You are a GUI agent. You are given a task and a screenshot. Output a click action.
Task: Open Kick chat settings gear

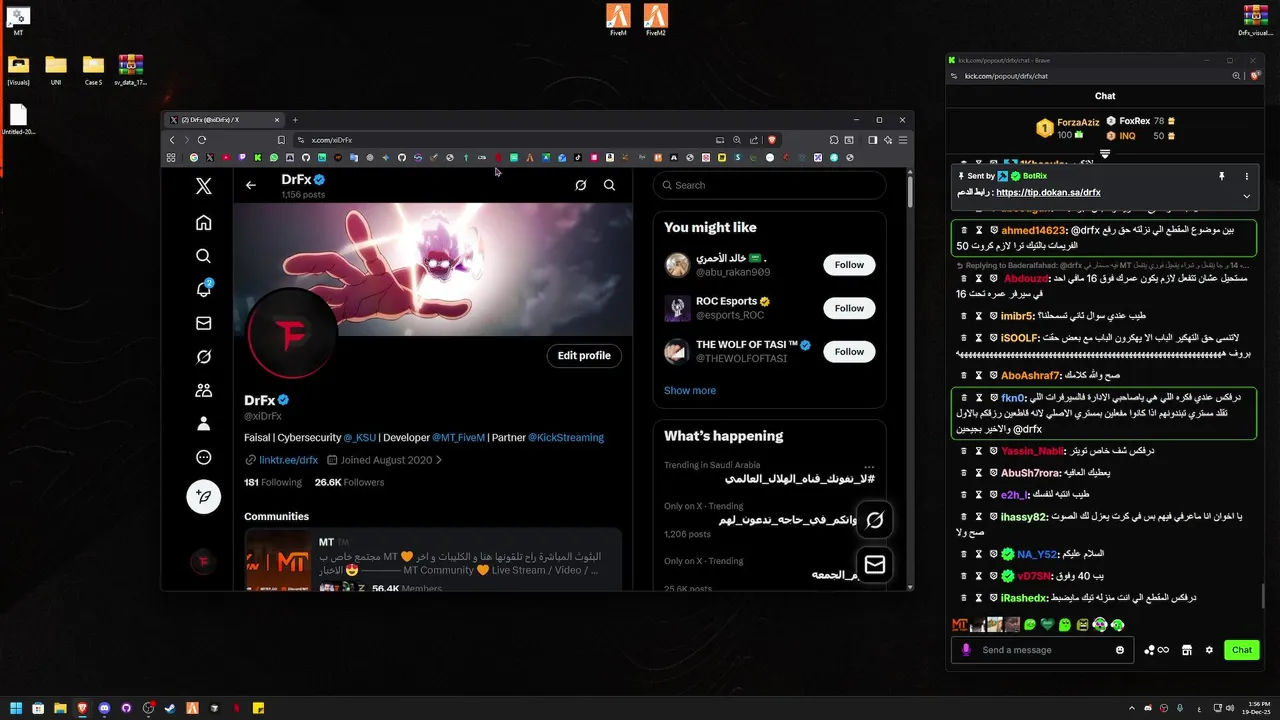coord(1209,650)
